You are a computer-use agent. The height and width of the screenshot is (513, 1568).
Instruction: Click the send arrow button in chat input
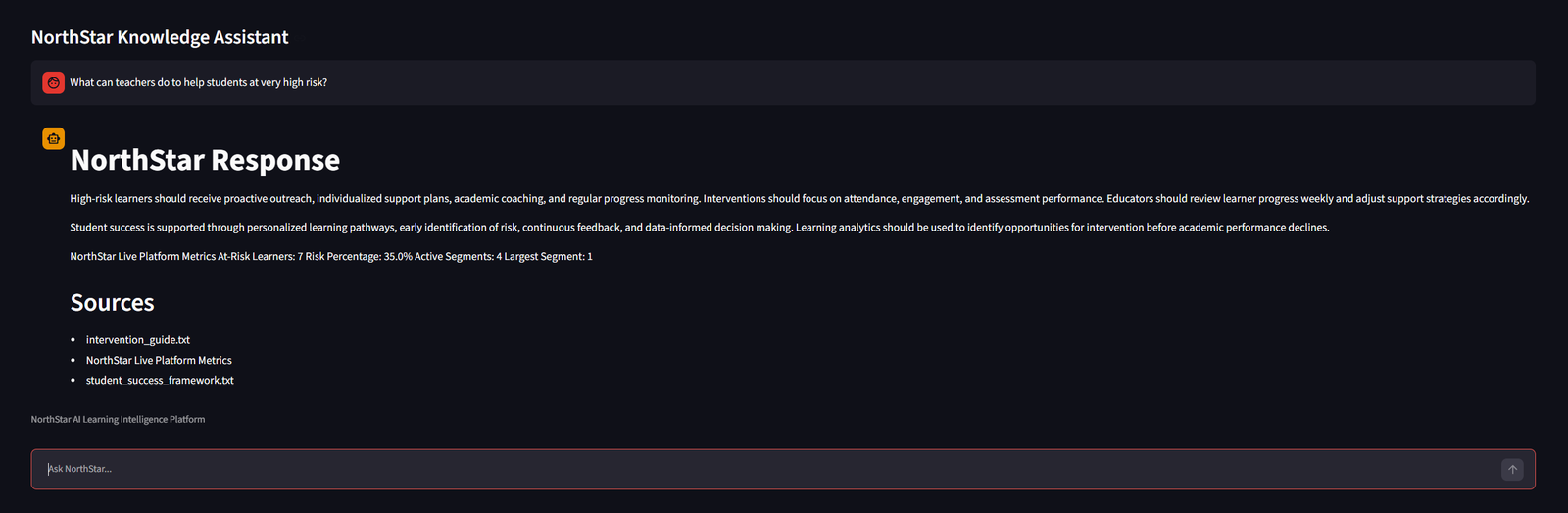tap(1512, 469)
